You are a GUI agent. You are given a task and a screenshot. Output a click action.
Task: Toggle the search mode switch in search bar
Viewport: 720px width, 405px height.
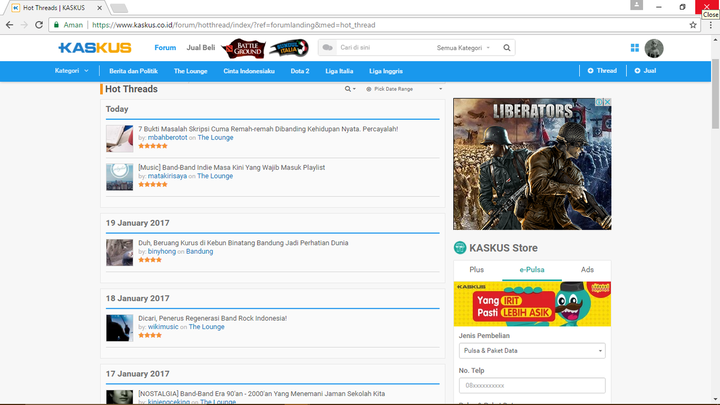[327, 48]
